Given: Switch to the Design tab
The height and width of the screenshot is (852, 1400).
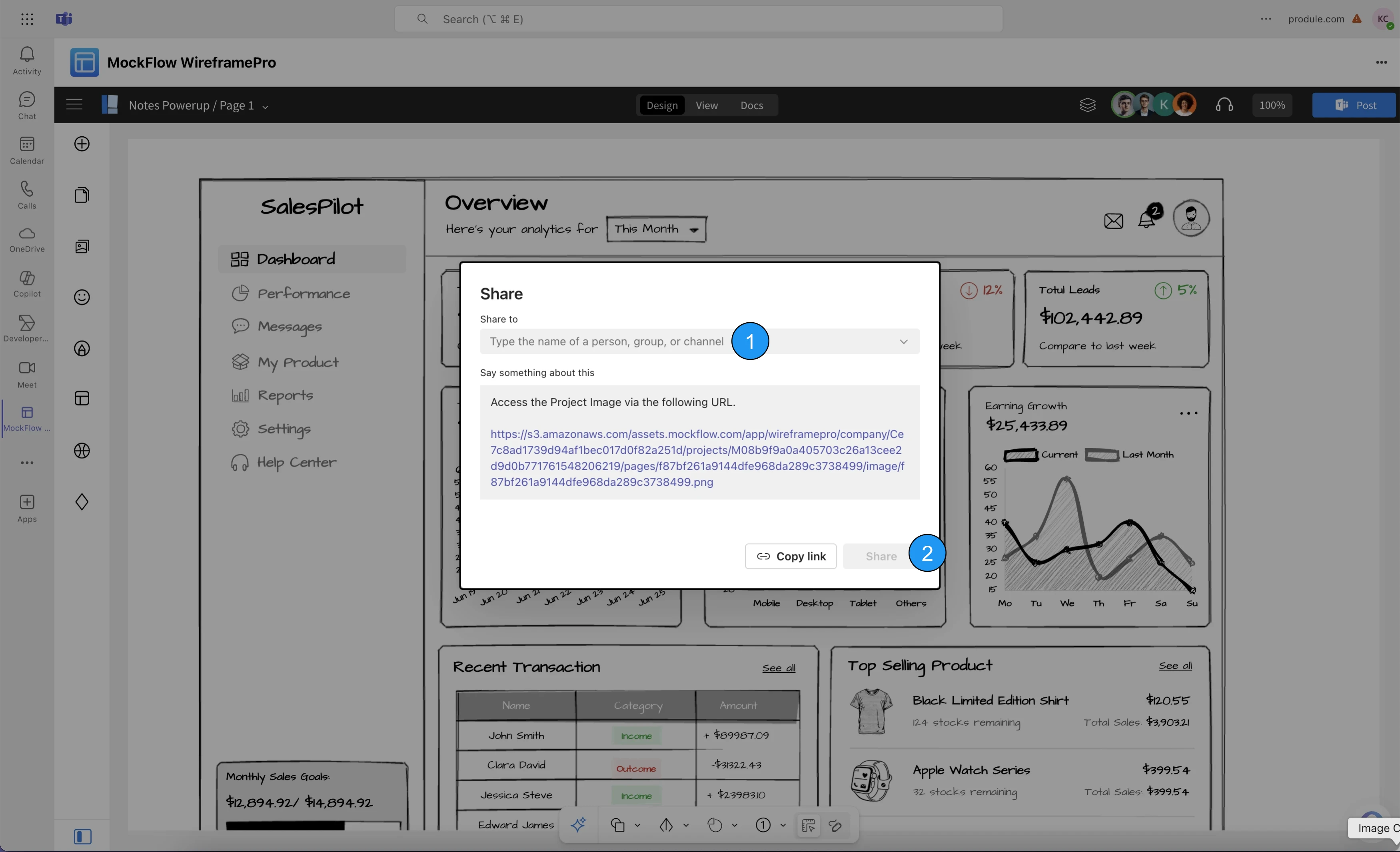Looking at the screenshot, I should [662, 105].
